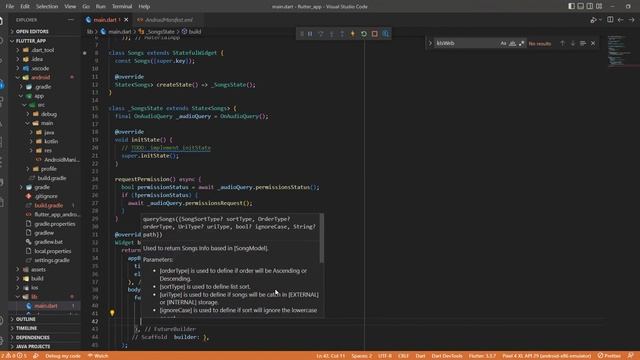Collapse the android folder
The height and width of the screenshot is (360, 640).
pos(45,77)
